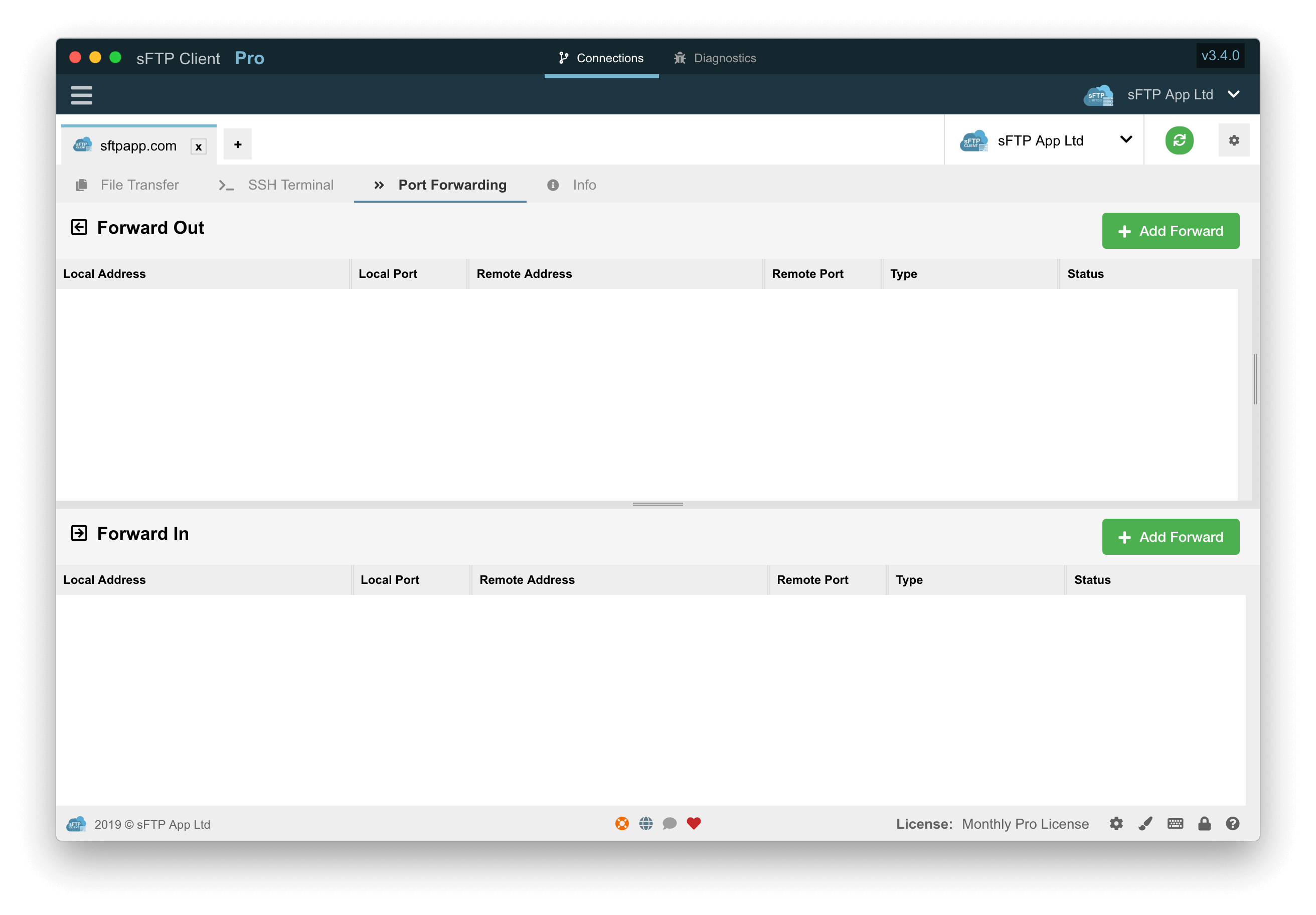Click the lock icon in footer

[x=1204, y=824]
